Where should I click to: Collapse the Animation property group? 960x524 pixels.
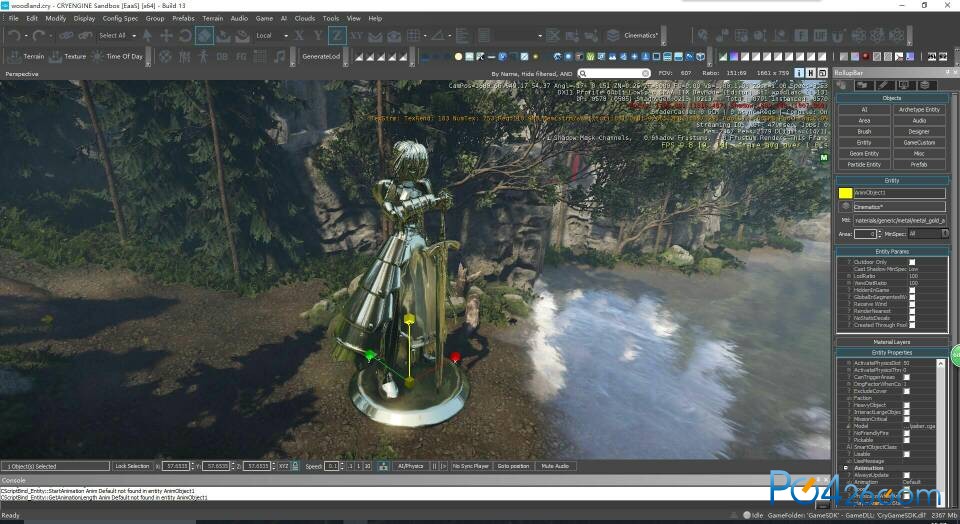pos(846,468)
